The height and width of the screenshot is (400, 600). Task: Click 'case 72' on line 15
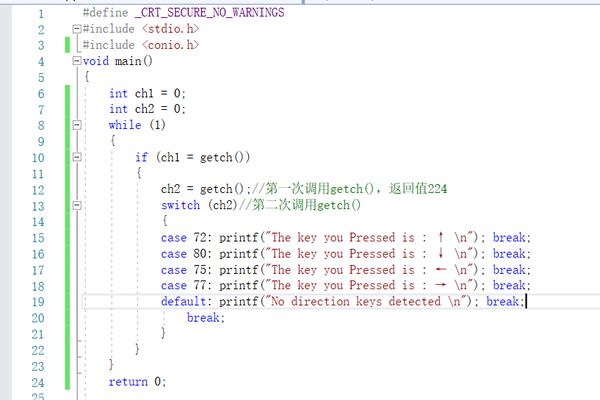tap(184, 238)
